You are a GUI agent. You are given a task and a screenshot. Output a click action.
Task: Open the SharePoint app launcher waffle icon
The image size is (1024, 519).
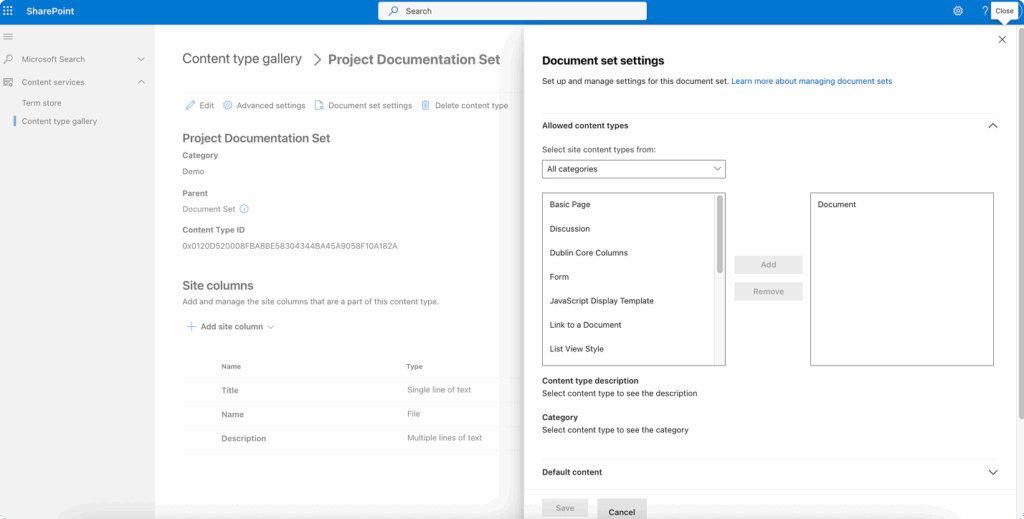(9, 11)
